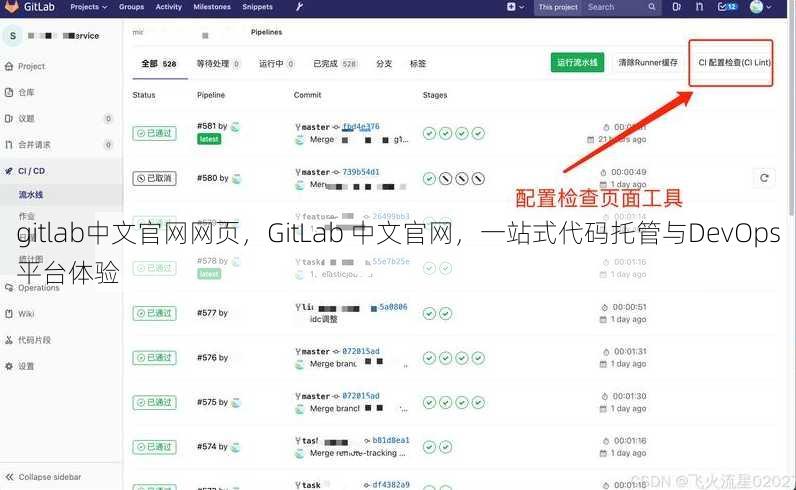Click first passed stage icon of #580
This screenshot has width=796, height=490.
tap(429, 179)
